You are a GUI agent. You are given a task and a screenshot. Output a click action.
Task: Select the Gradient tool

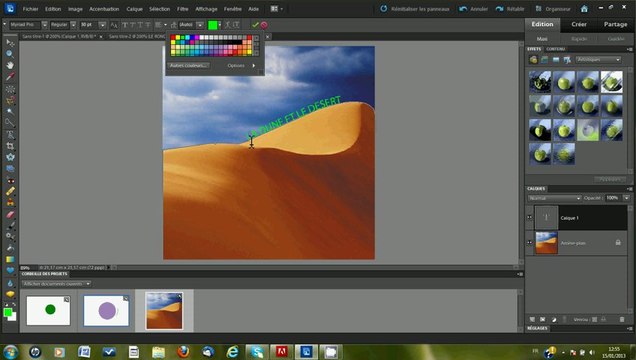tap(10, 259)
